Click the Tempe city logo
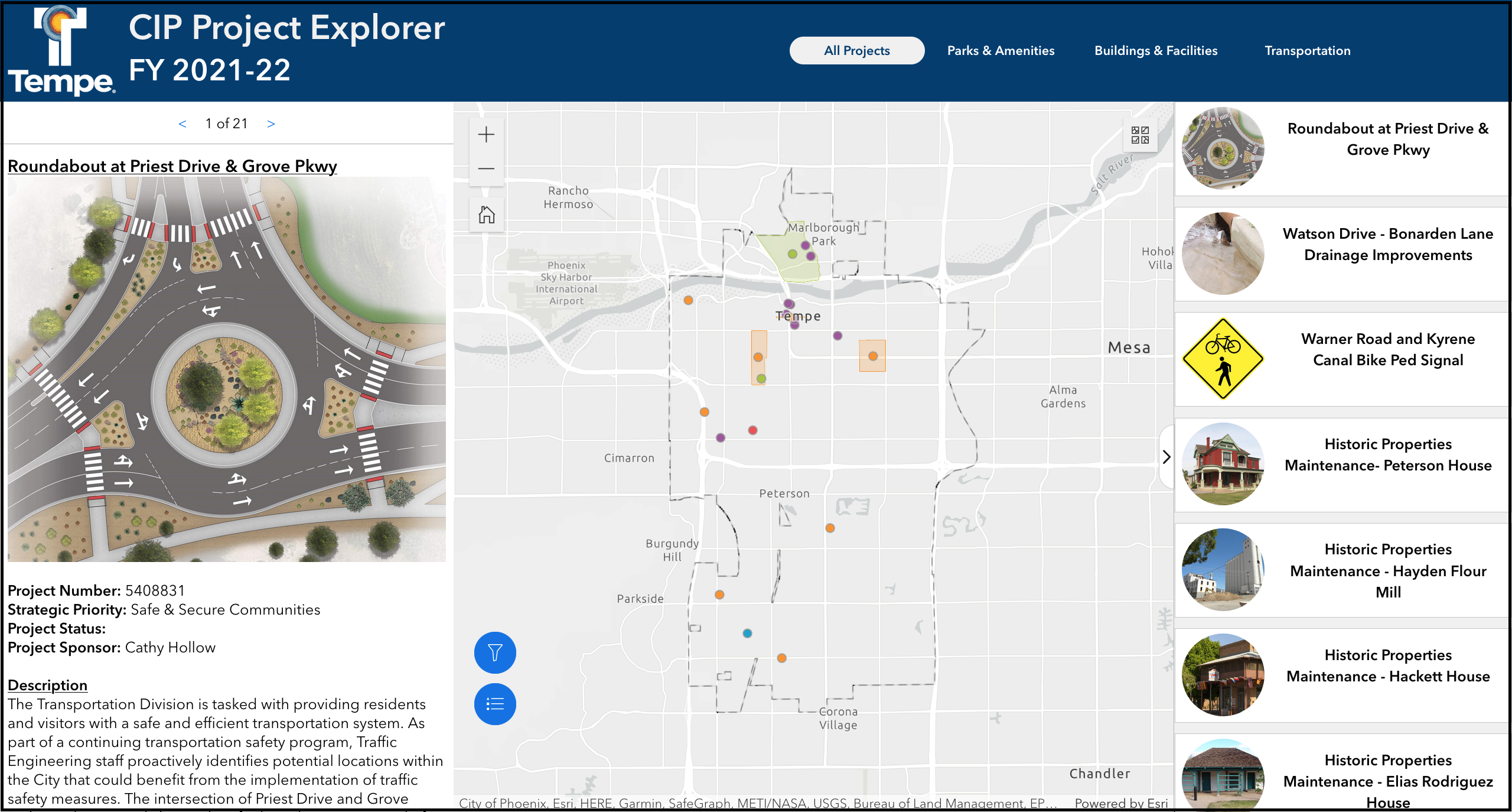 (61, 51)
